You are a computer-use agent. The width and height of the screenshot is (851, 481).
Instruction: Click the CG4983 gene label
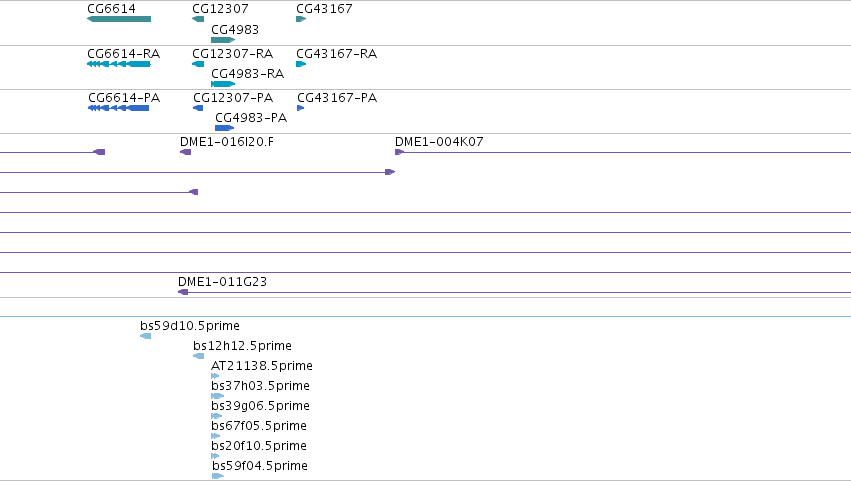point(235,29)
